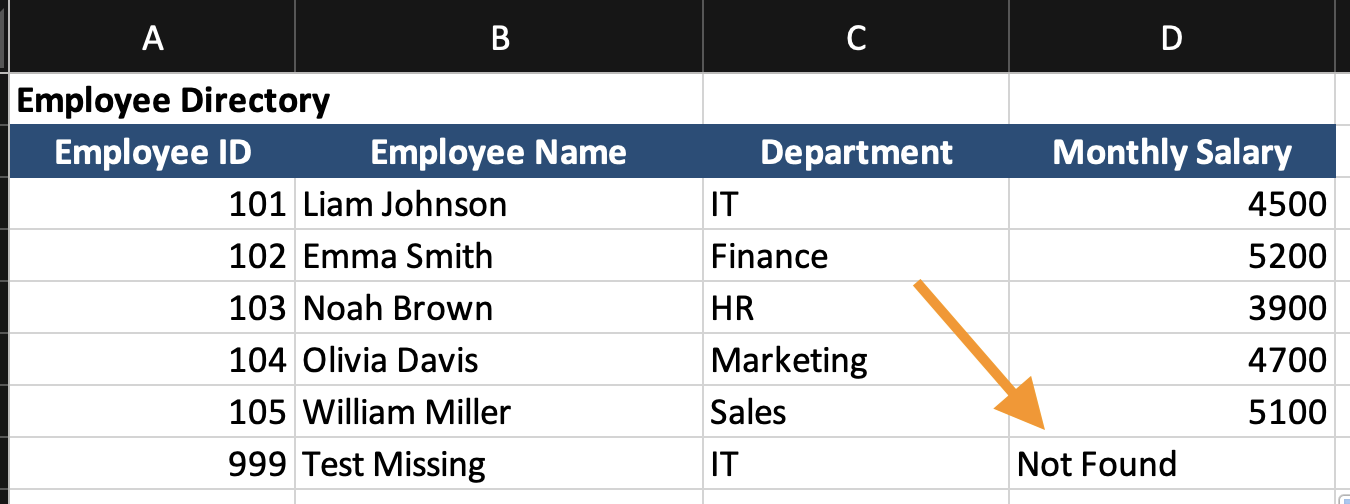Image resolution: width=1350 pixels, height=504 pixels.
Task: Select the Employee Name header cell
Action: [498, 153]
